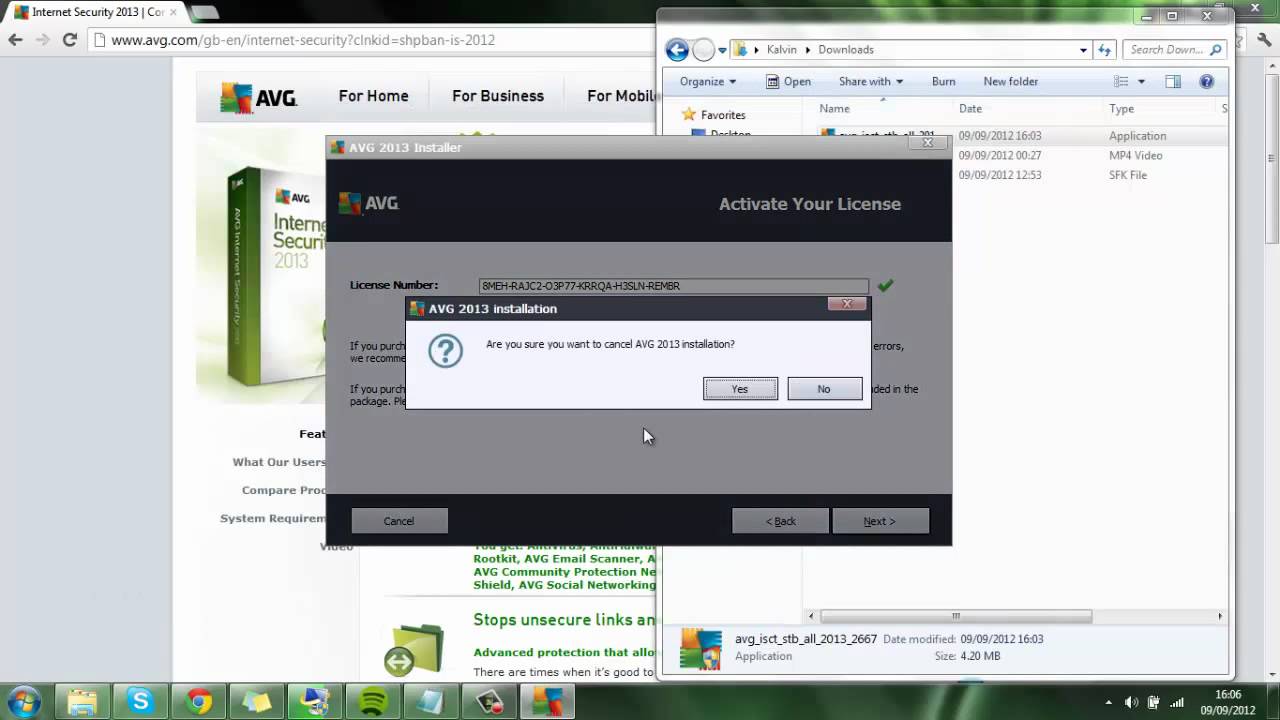The width and height of the screenshot is (1280, 720).
Task: Click the AVG installer taskbar icon
Action: click(x=547, y=702)
